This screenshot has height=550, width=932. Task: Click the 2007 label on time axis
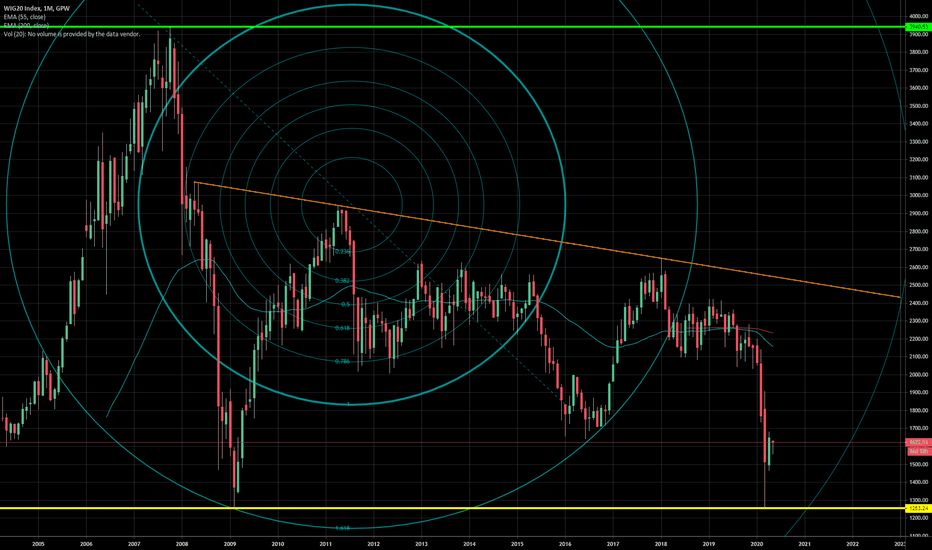pos(134,544)
